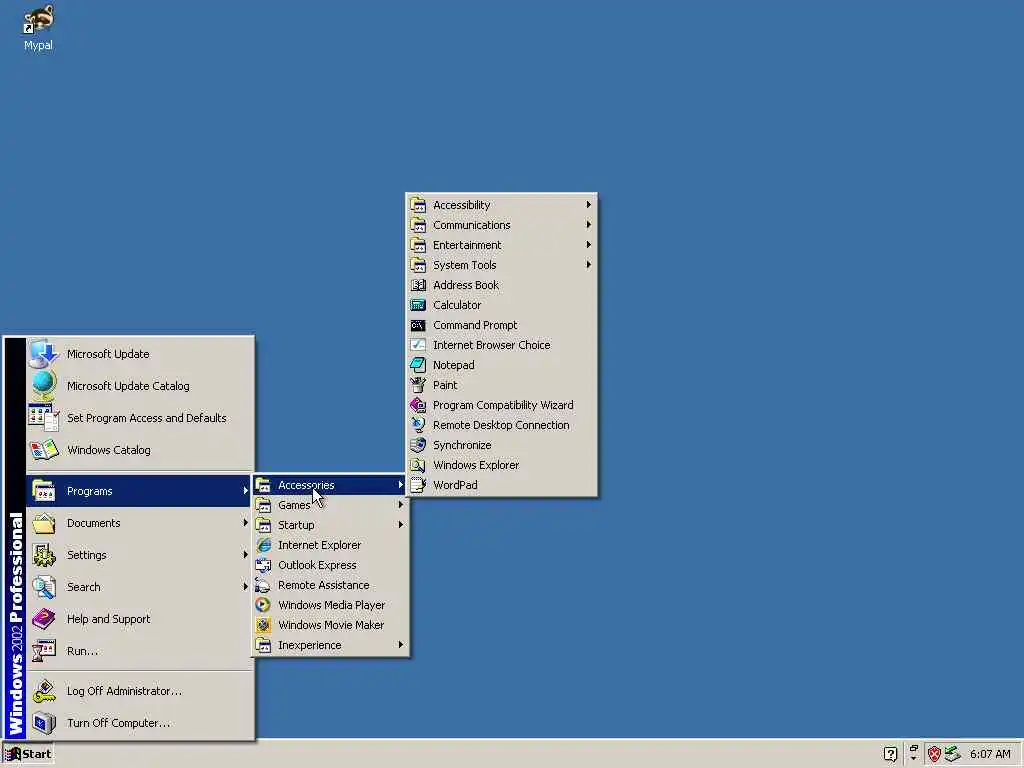The height and width of the screenshot is (768, 1024).
Task: Click the Windows Catalog icon
Action: coord(44,450)
